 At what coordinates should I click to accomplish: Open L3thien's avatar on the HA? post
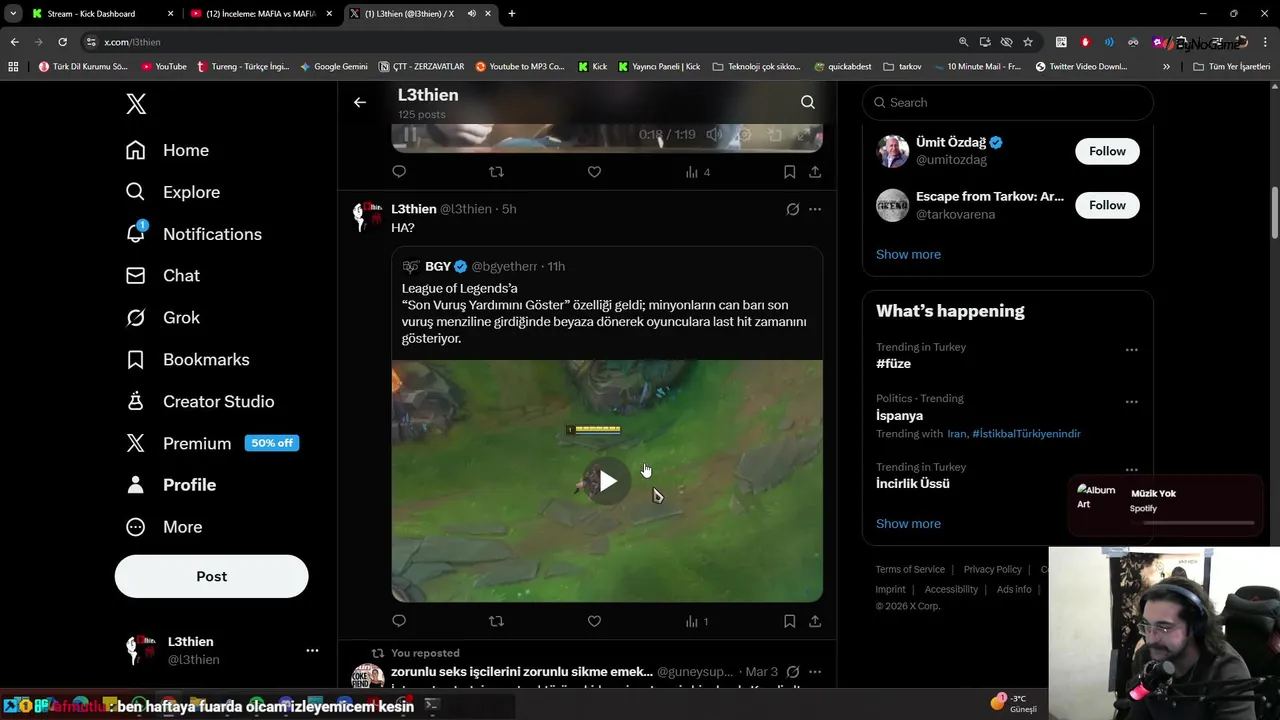(x=367, y=216)
